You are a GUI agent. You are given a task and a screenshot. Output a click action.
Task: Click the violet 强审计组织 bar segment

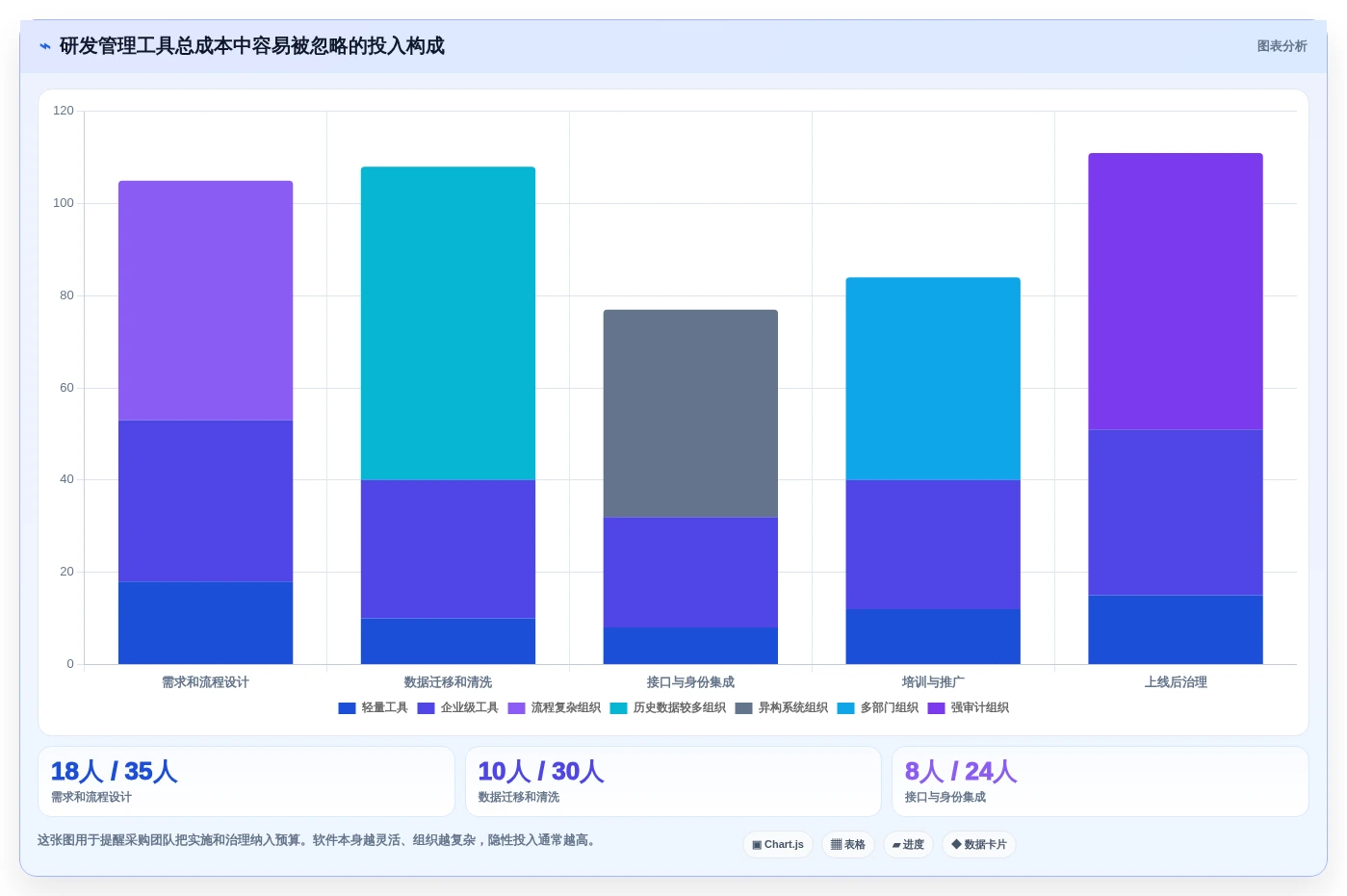tap(1176, 291)
